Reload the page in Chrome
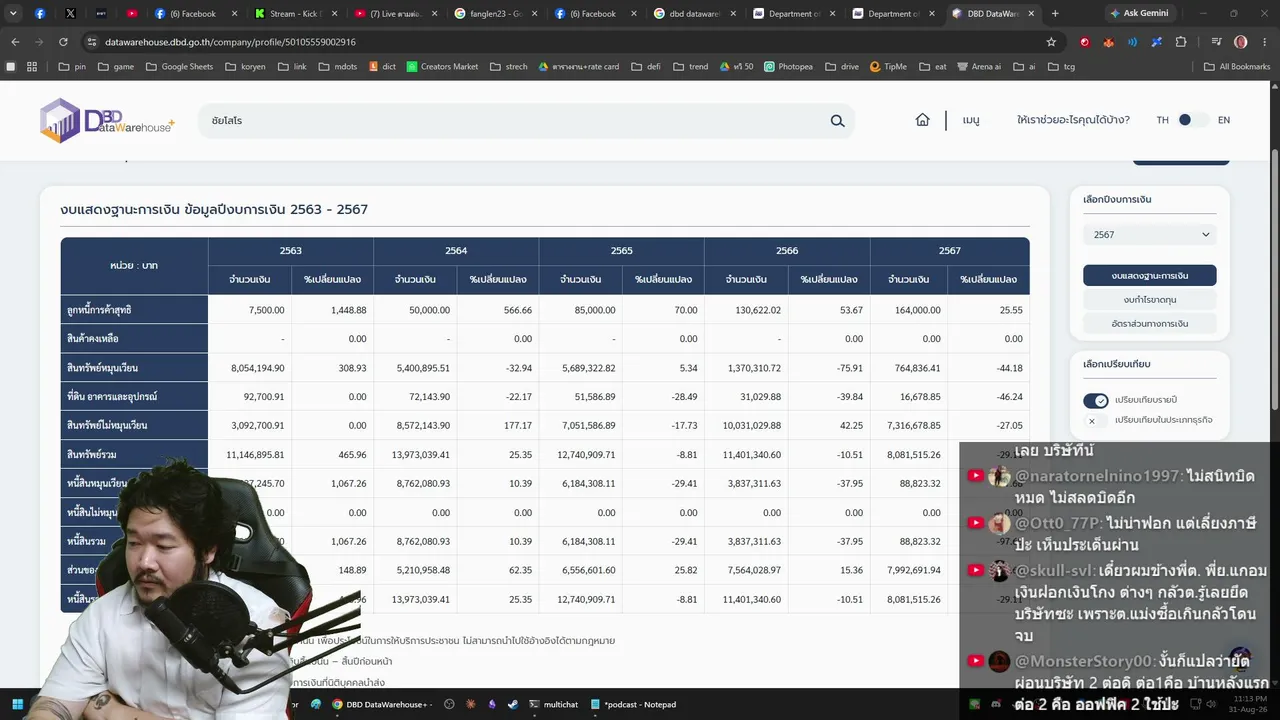 point(63,42)
